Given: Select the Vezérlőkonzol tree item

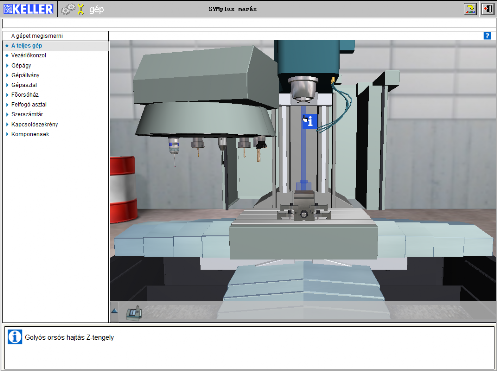Looking at the screenshot, I should click(x=29, y=55).
